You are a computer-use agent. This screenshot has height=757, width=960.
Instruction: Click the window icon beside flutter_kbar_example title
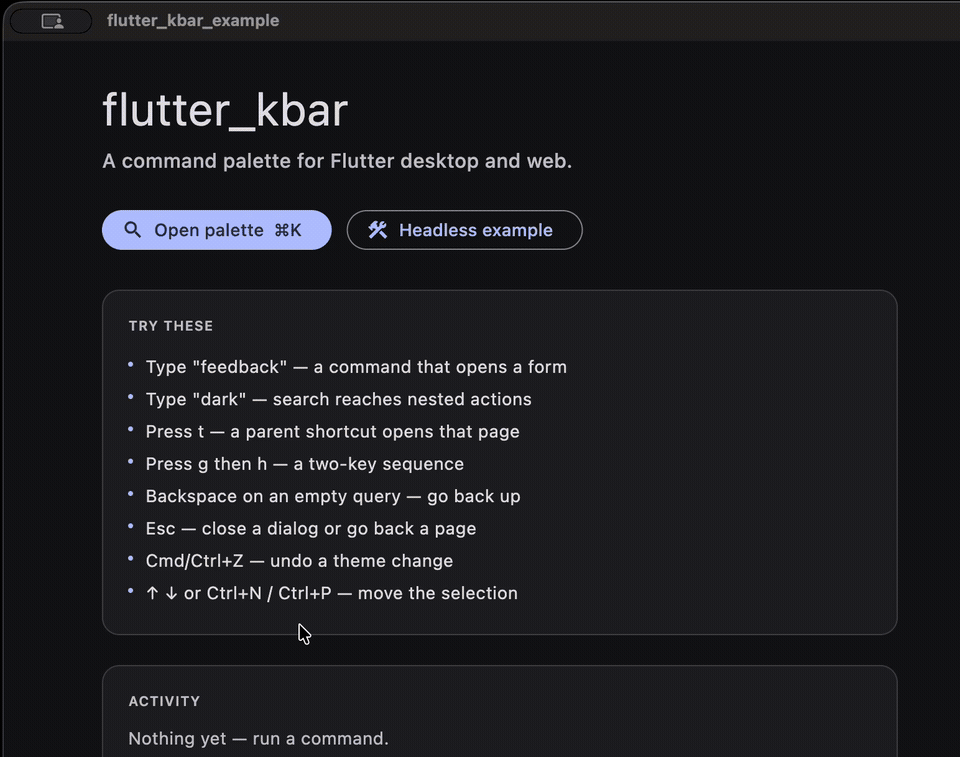click(52, 21)
